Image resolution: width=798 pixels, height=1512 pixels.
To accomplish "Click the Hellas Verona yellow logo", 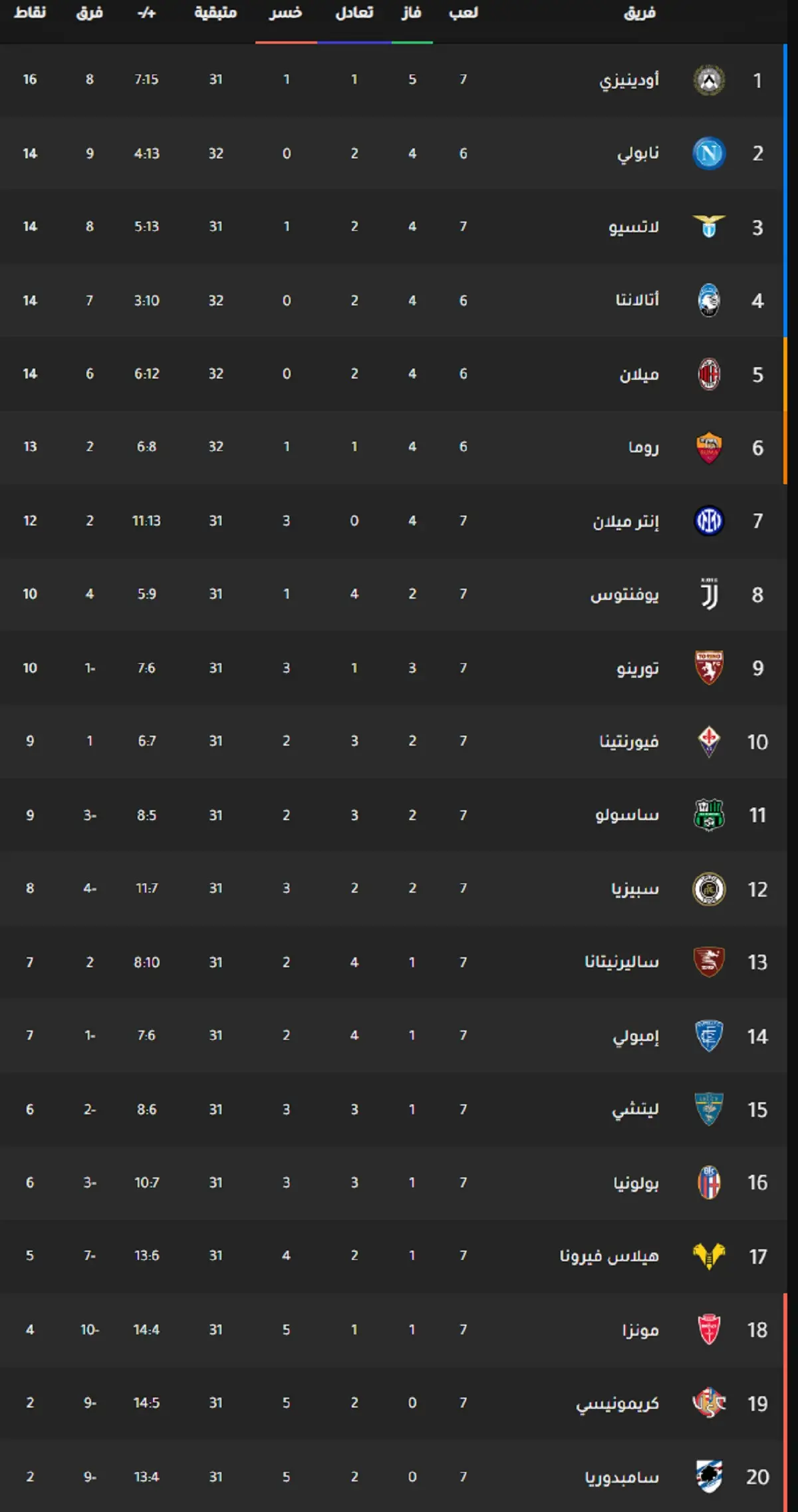I will click(x=709, y=1256).
